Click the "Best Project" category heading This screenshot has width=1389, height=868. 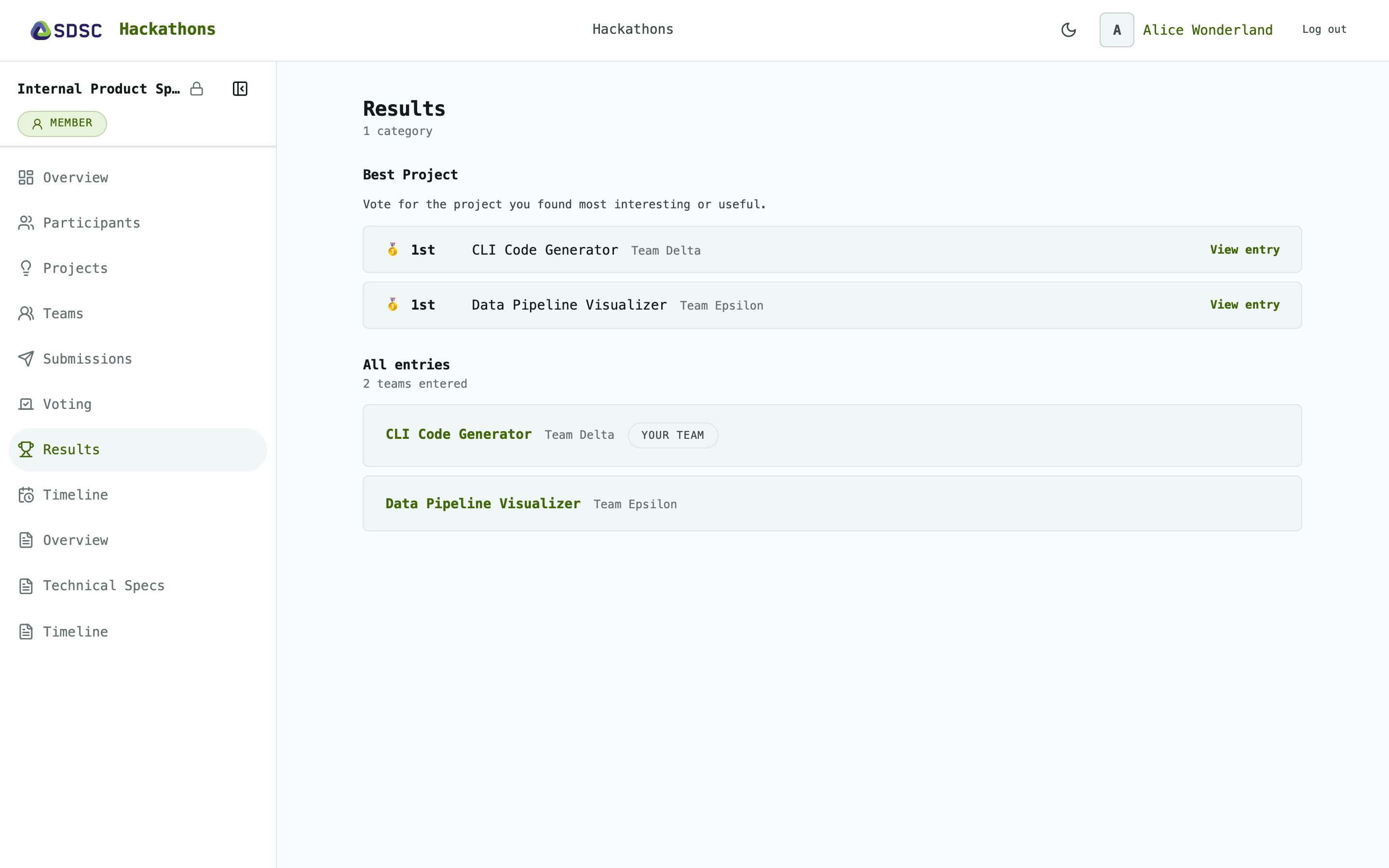tap(410, 175)
